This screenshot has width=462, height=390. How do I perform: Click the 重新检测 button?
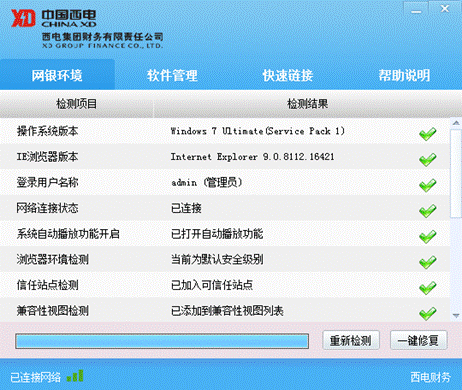[x=351, y=341]
